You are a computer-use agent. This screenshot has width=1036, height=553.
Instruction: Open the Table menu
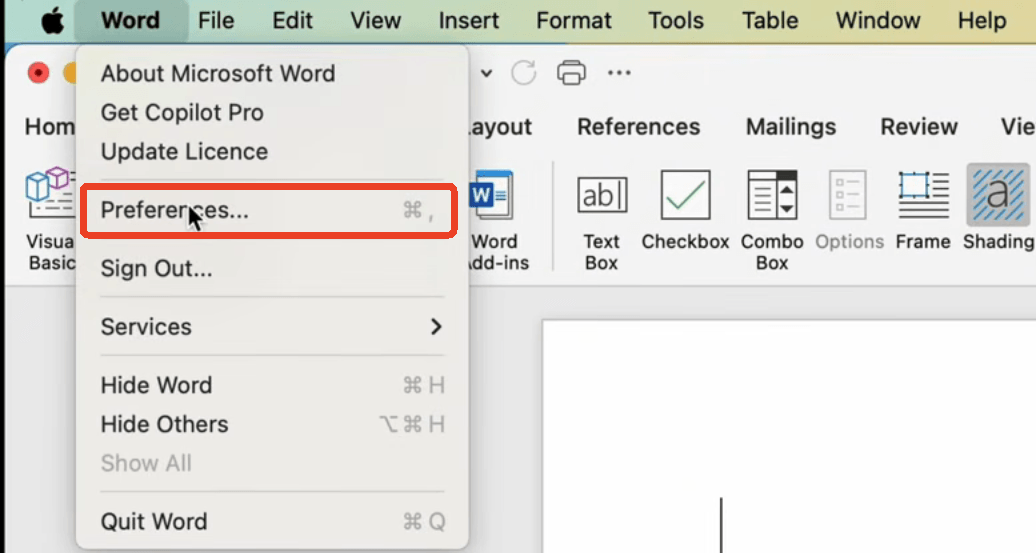pyautogui.click(x=770, y=20)
